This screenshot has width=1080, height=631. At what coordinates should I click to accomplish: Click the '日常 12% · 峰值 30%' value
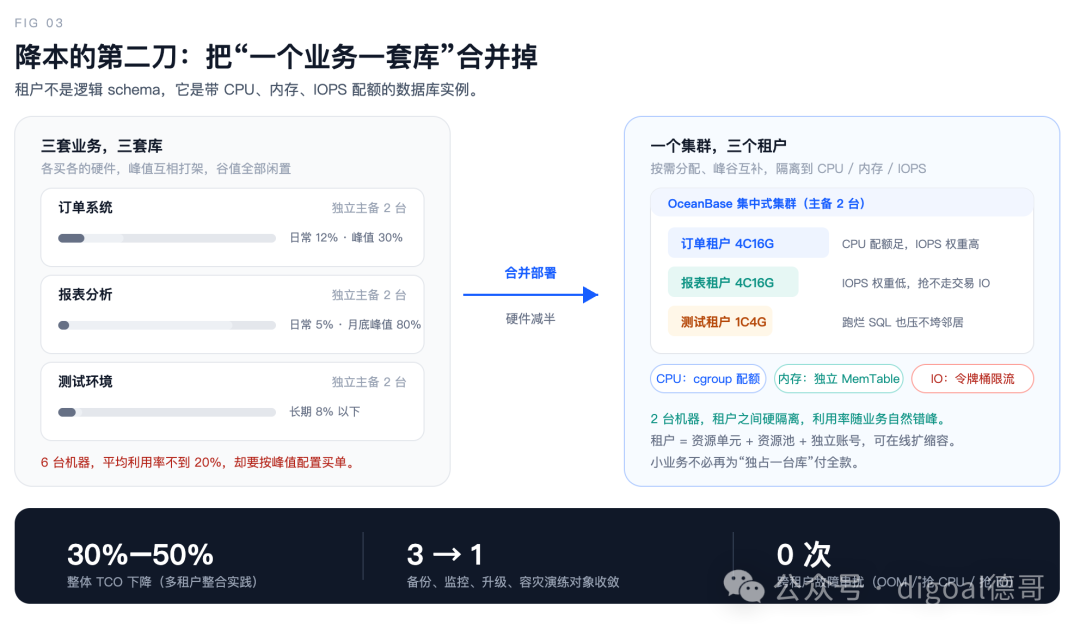pyautogui.click(x=346, y=238)
